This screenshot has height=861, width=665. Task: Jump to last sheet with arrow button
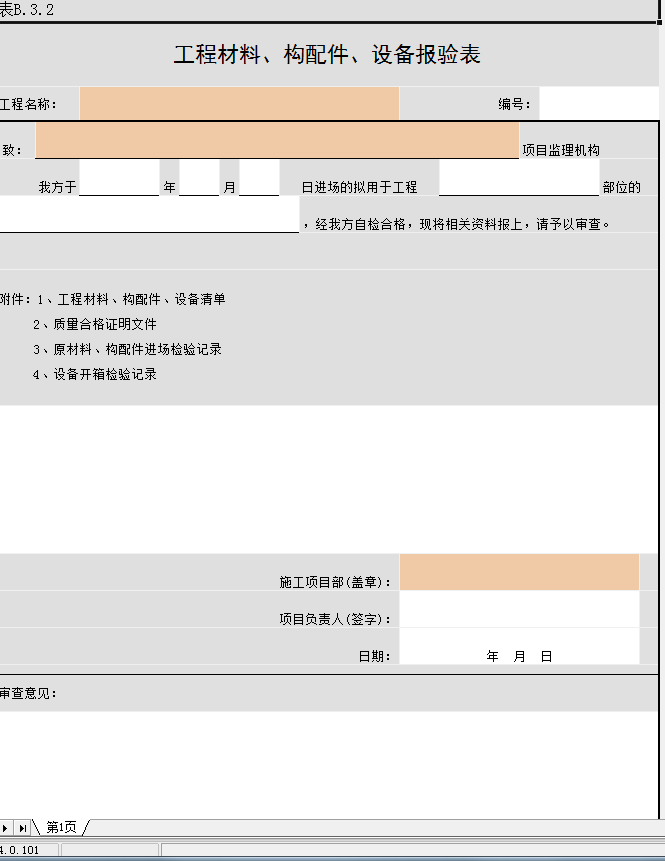(x=22, y=828)
